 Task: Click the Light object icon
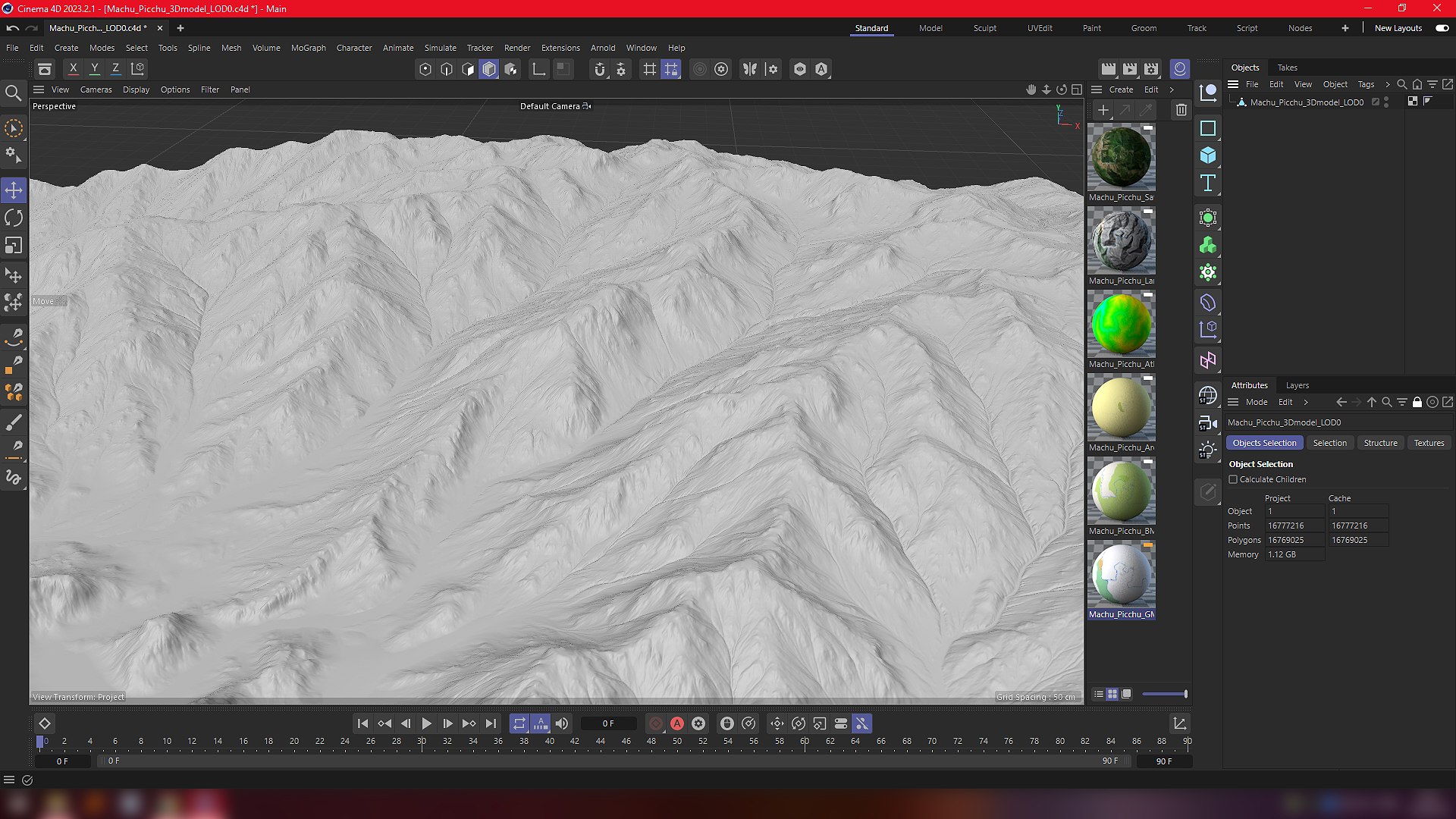pyautogui.click(x=1208, y=450)
